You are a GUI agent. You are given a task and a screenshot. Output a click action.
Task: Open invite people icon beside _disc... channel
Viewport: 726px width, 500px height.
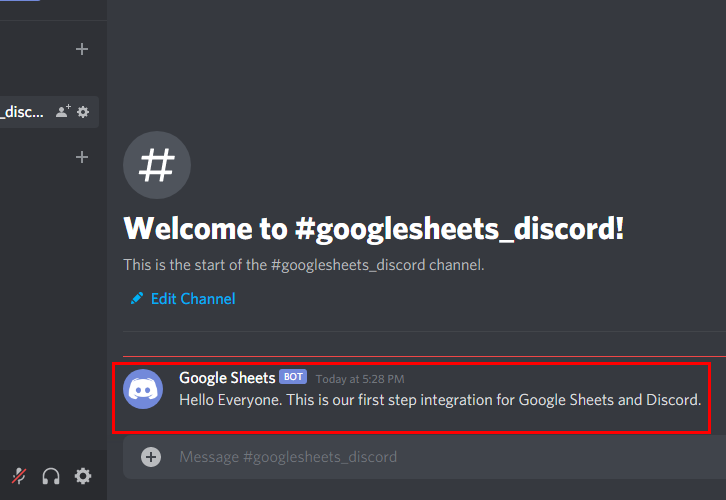click(63, 112)
